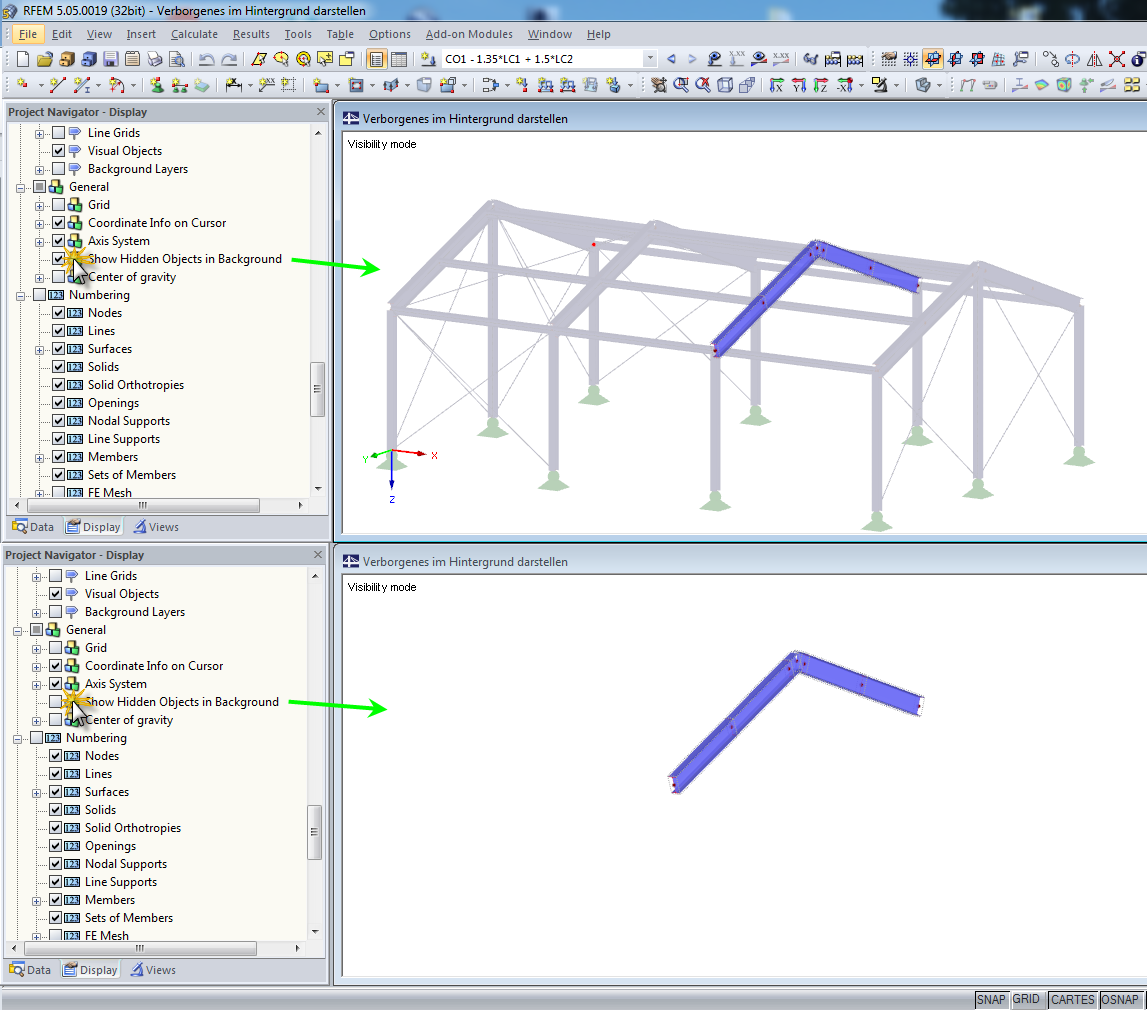Collapse the General node in lower navigator
Screen dimensions: 1147x1010
point(18,630)
